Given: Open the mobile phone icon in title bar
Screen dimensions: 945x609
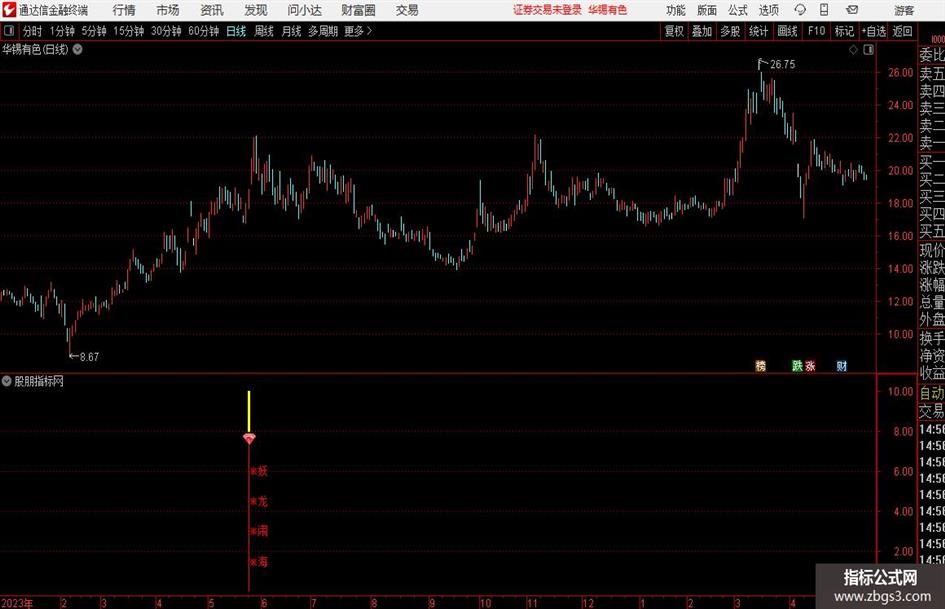Looking at the screenshot, I should click(824, 10).
